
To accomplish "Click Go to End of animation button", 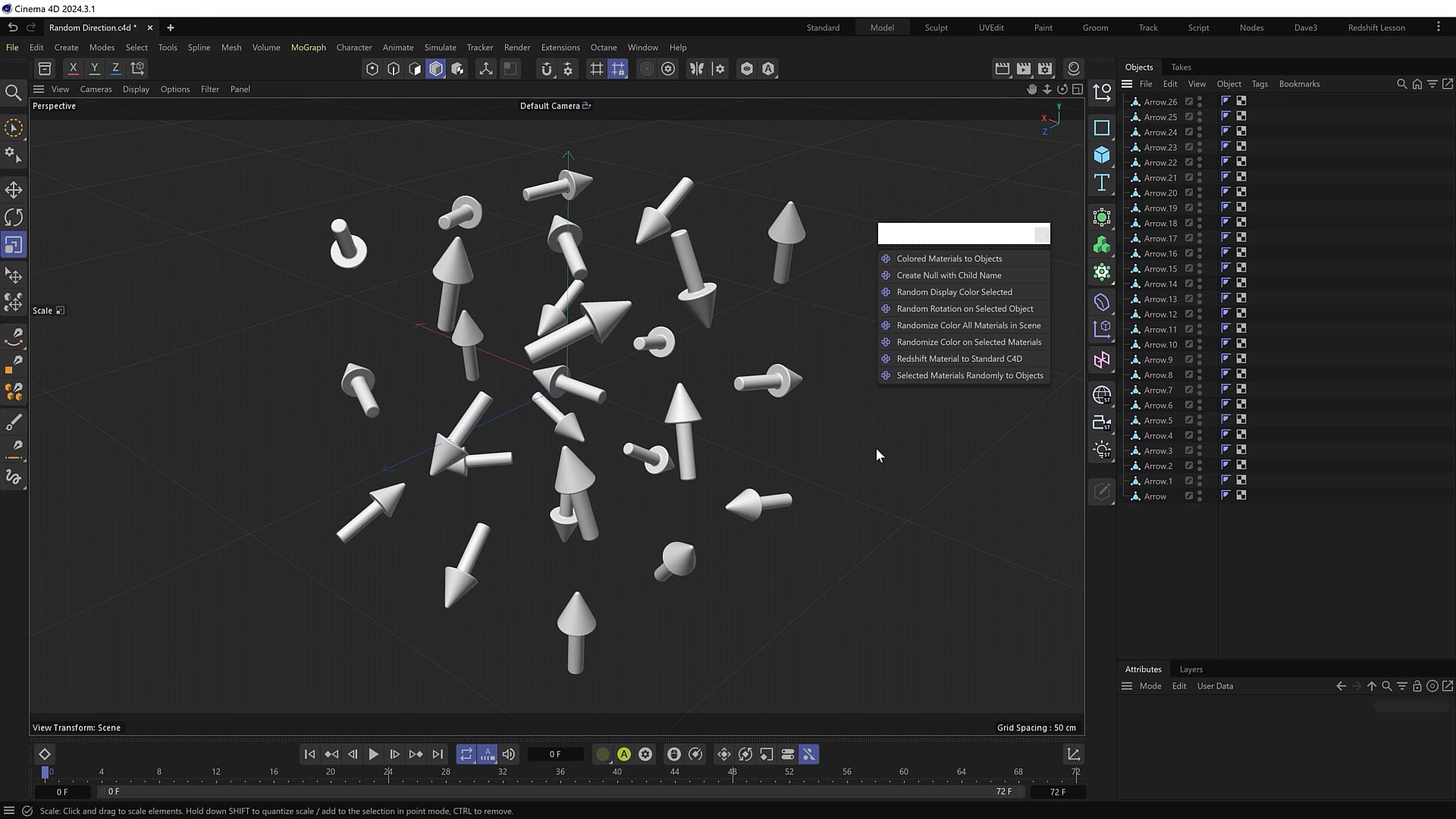I will (438, 755).
